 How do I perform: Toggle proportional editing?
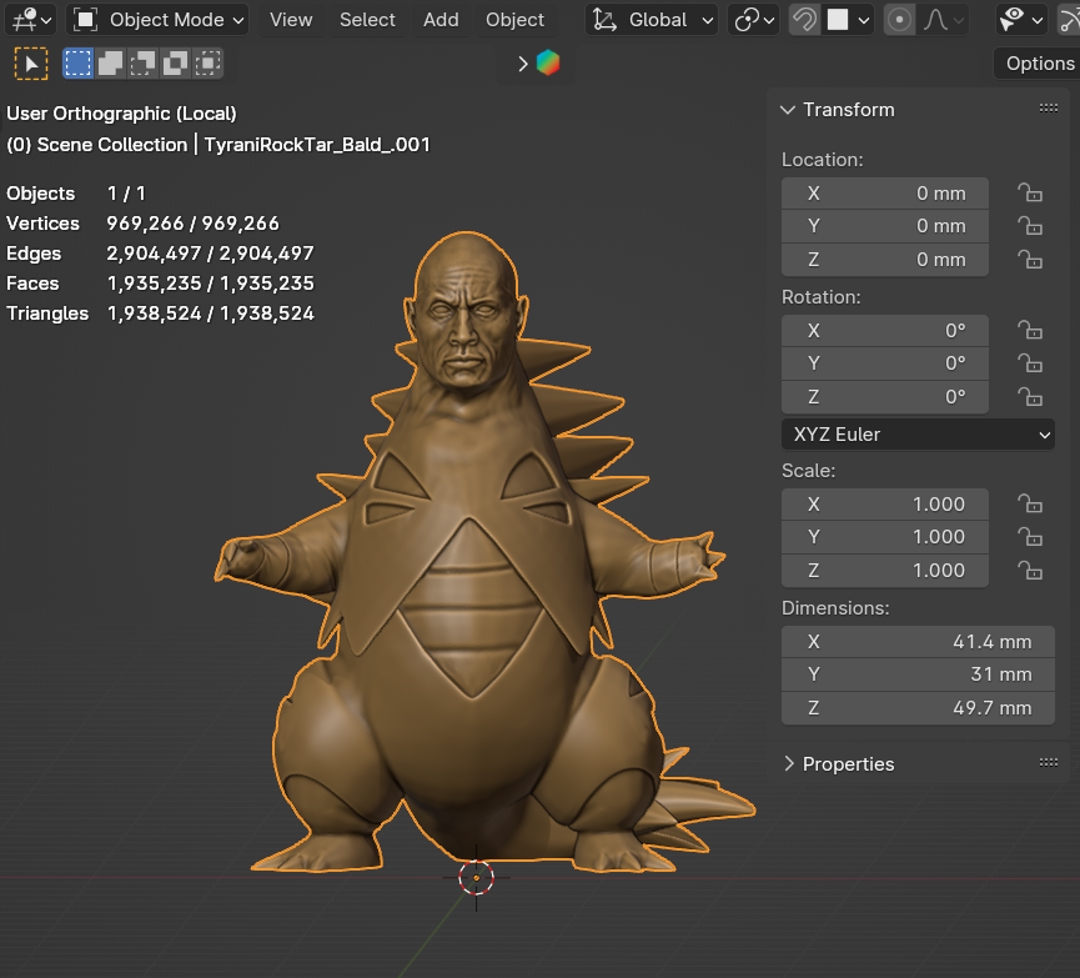[x=899, y=20]
